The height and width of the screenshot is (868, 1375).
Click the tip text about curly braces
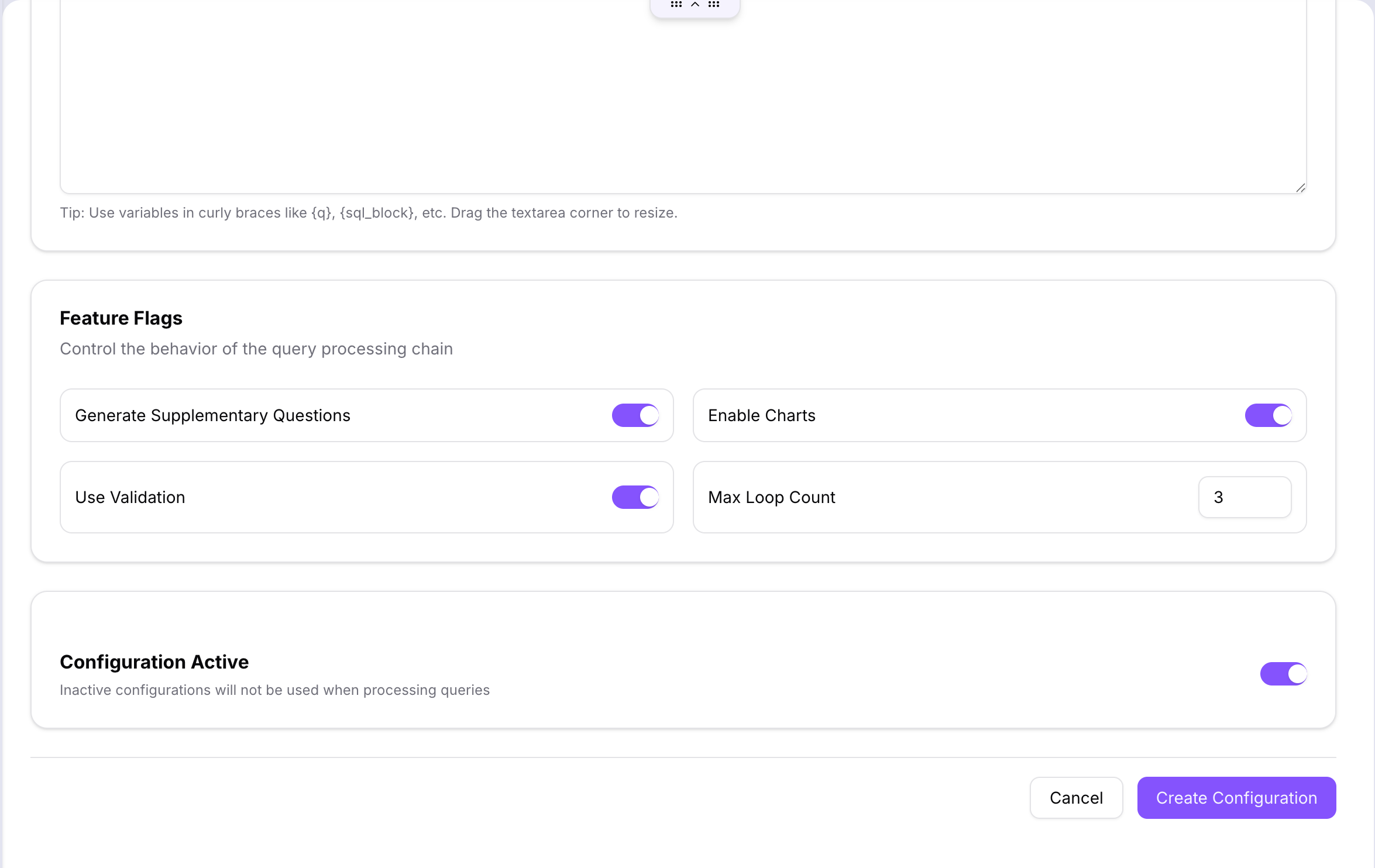[369, 212]
